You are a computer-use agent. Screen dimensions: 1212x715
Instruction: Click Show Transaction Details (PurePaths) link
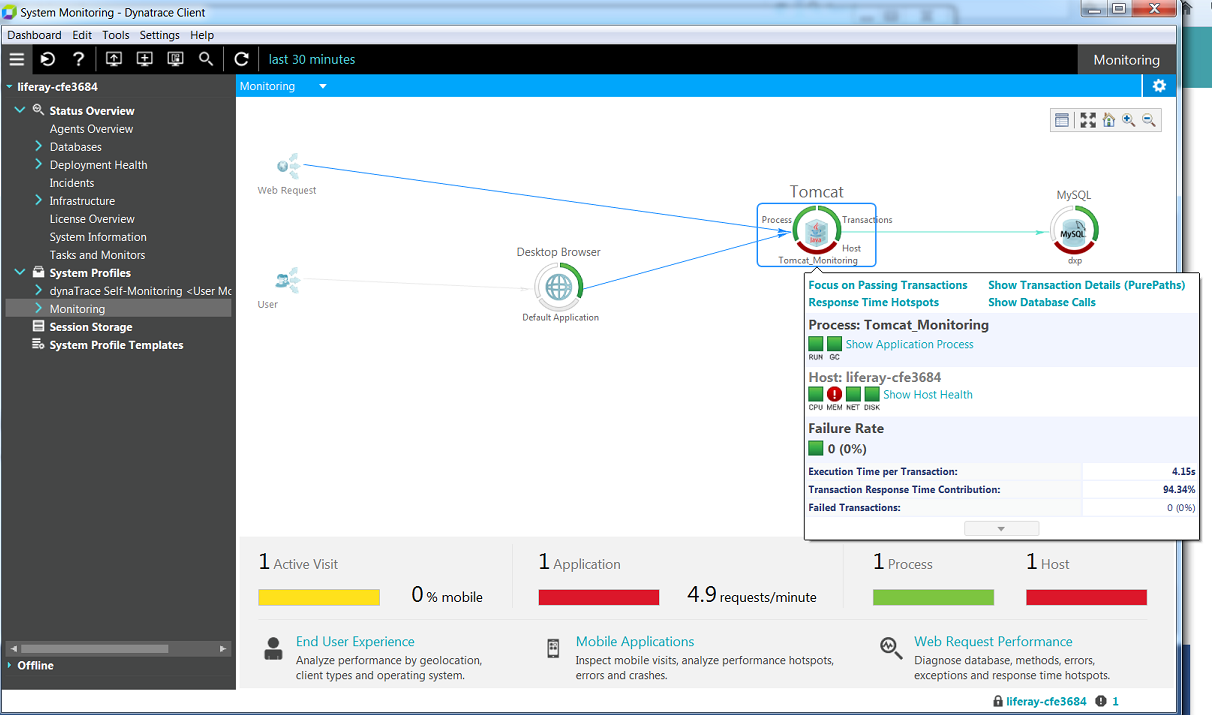pos(1086,285)
